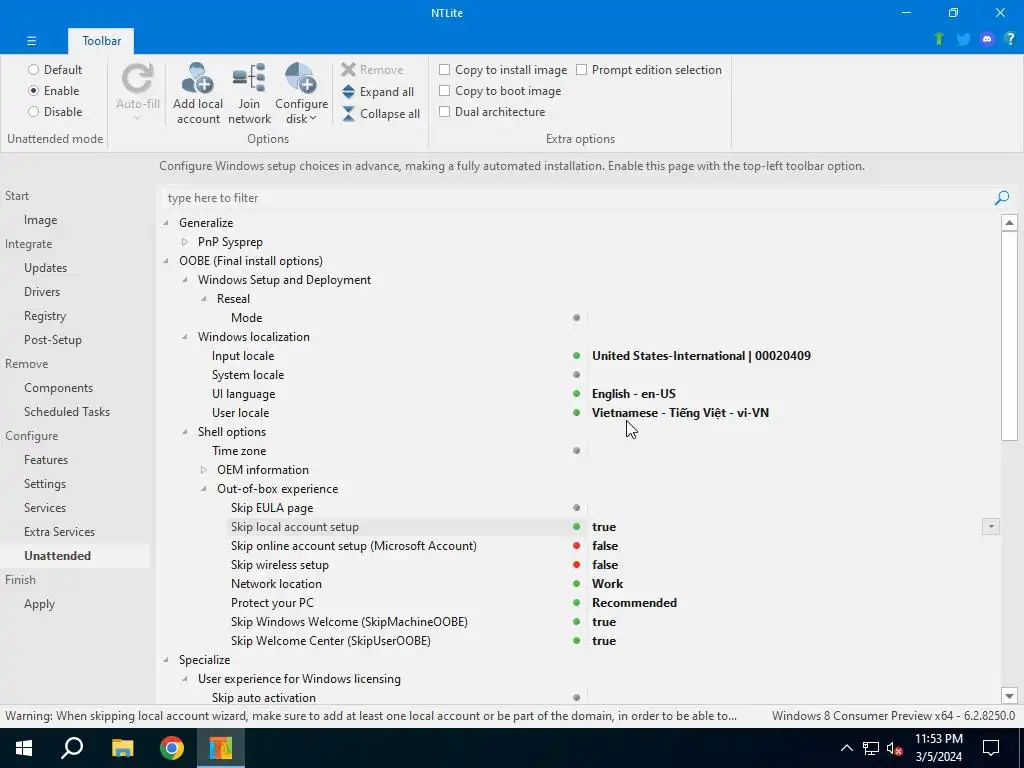The width and height of the screenshot is (1024, 768).
Task: Collapse the Generalize tree node
Action: pyautogui.click(x=166, y=223)
